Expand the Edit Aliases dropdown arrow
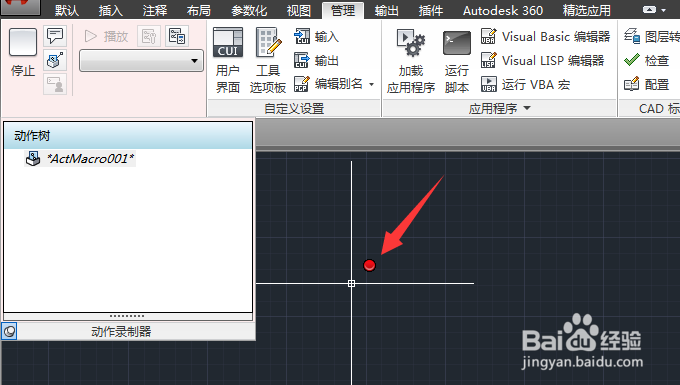Screen dimensions: 680x385 tap(372, 84)
